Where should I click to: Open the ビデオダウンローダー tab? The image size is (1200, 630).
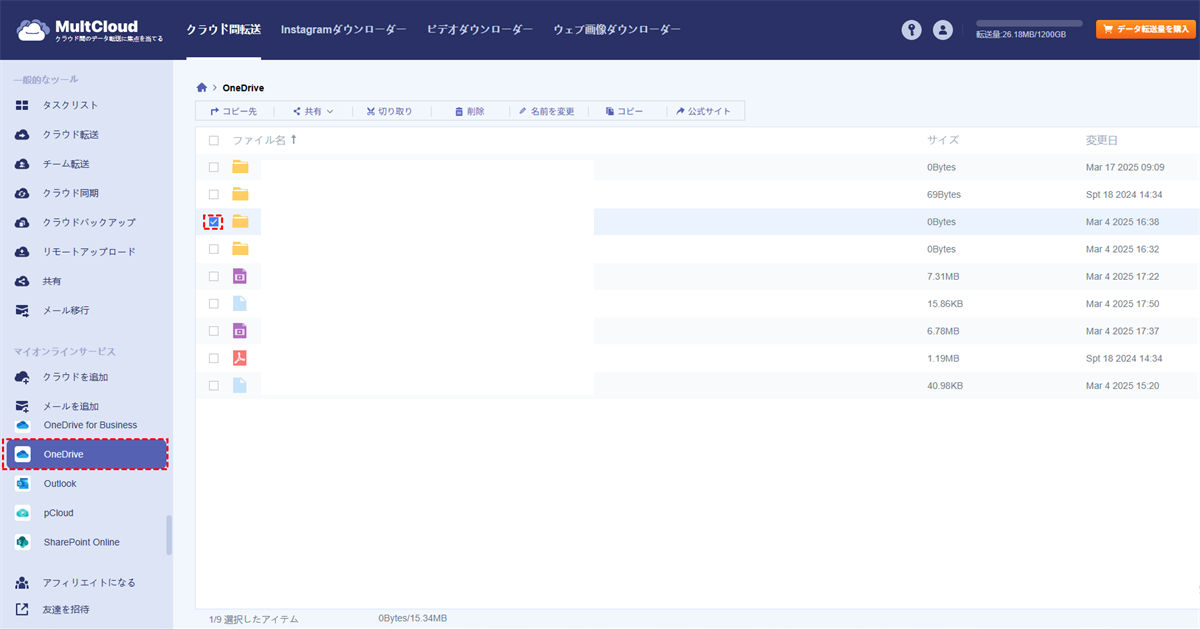click(x=479, y=30)
